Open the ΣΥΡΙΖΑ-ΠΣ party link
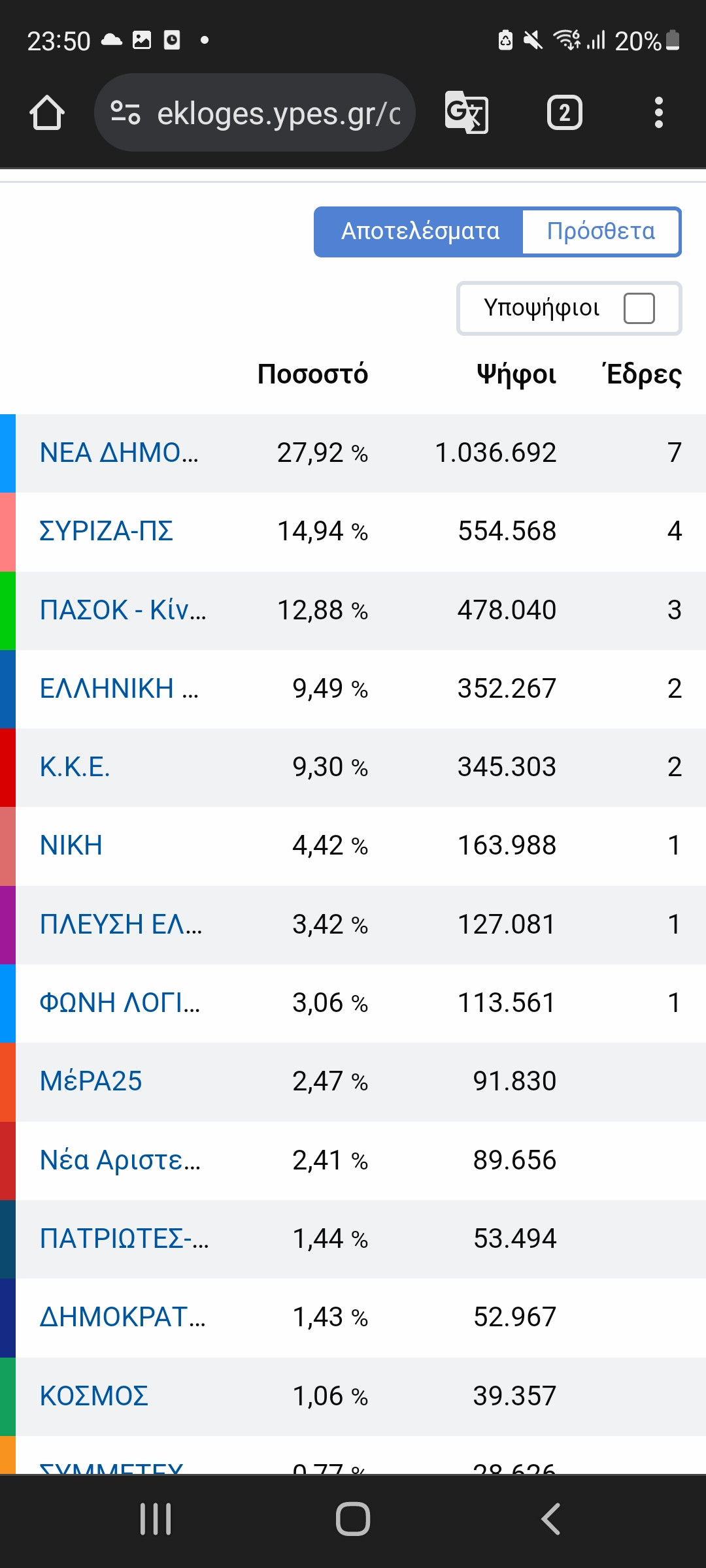The image size is (706, 1568). point(106,531)
